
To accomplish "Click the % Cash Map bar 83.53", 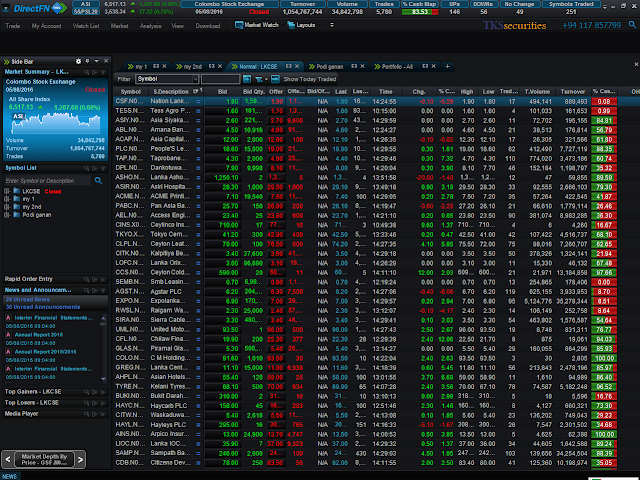I will coord(420,12).
